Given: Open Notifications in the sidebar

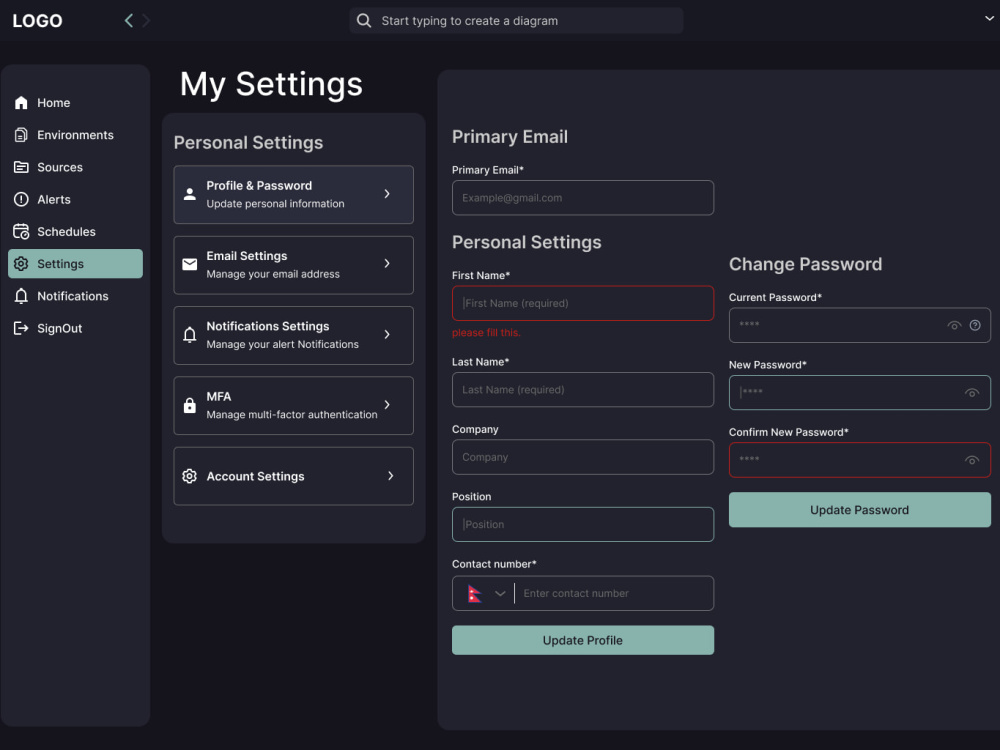Looking at the screenshot, I should pos(75,296).
